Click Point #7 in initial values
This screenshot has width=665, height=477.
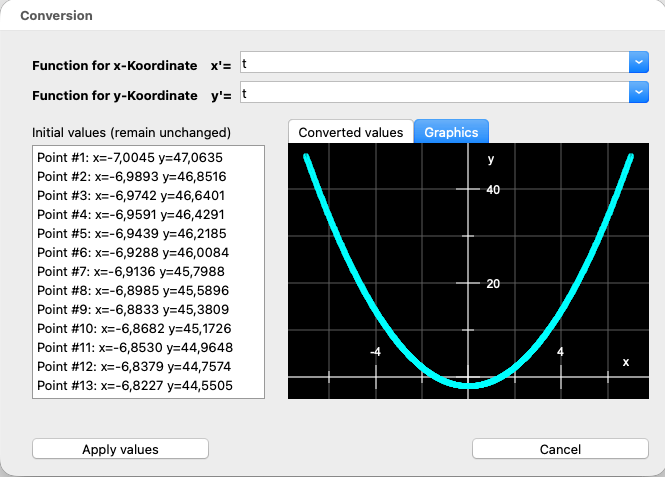click(x=129, y=271)
